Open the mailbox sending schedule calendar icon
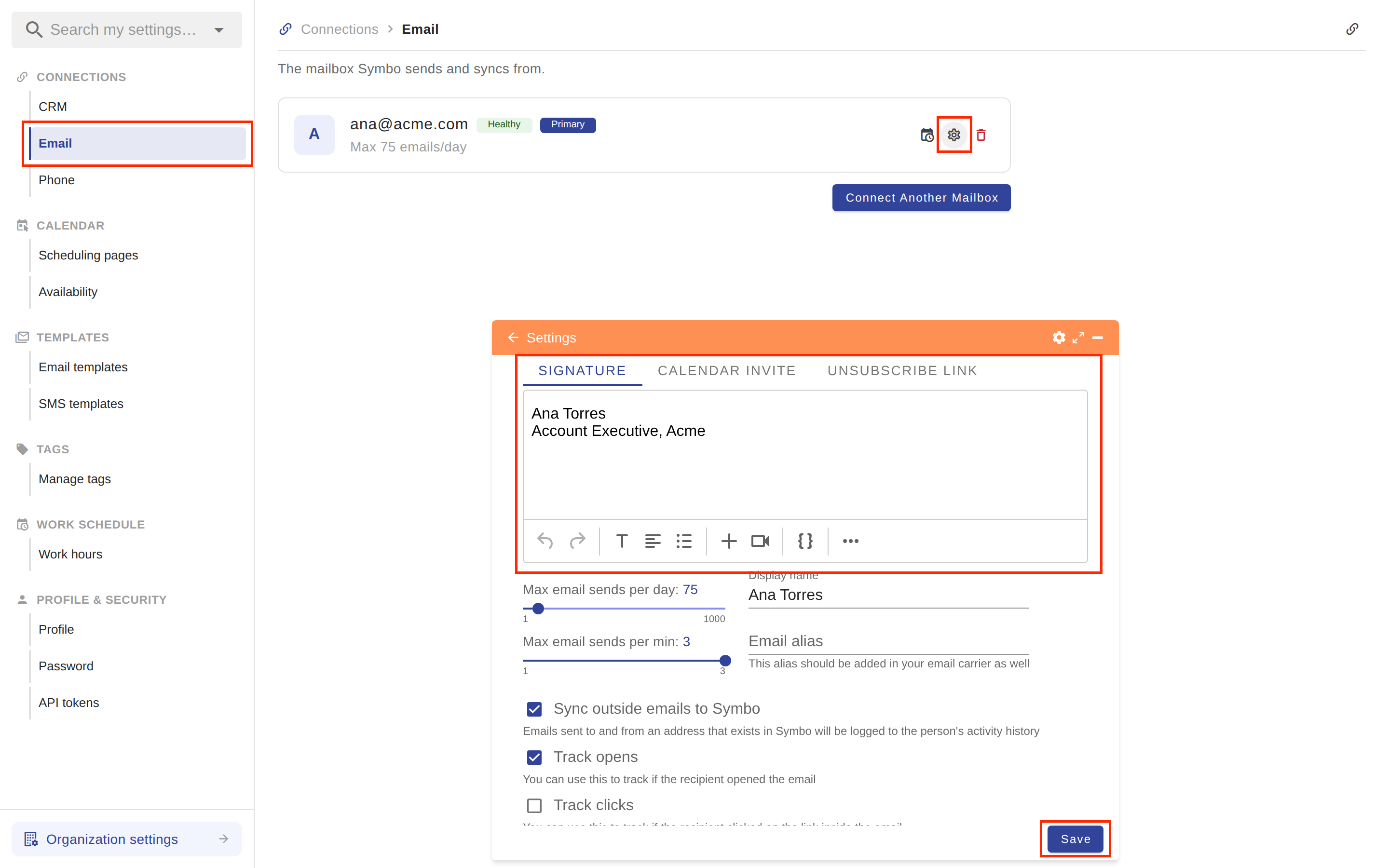This screenshot has height=868, width=1389. click(x=926, y=135)
